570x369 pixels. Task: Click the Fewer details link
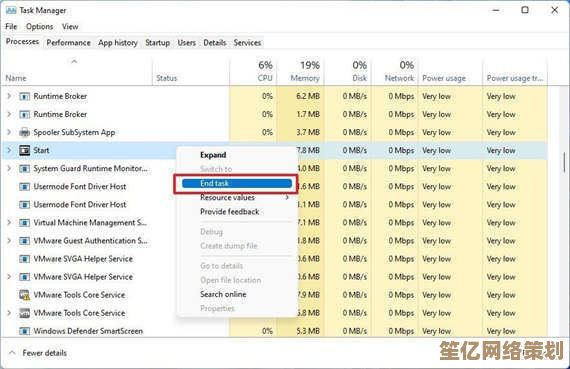pos(45,353)
